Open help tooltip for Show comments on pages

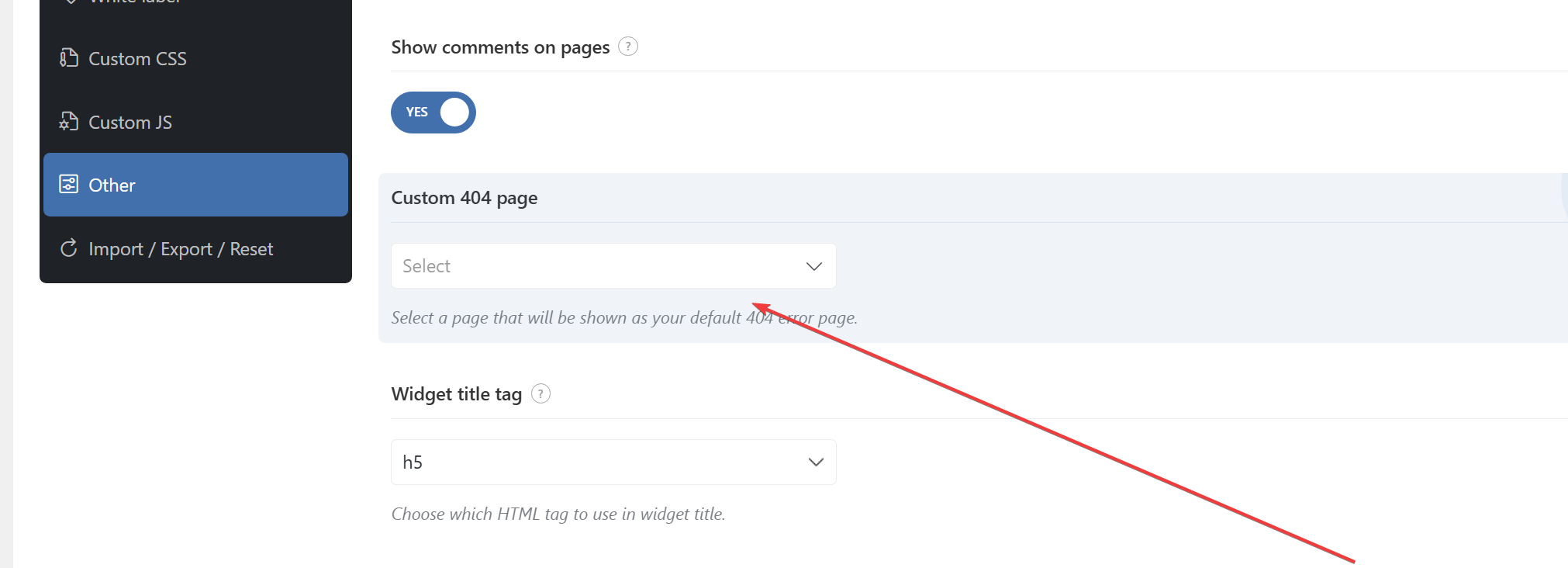point(628,47)
